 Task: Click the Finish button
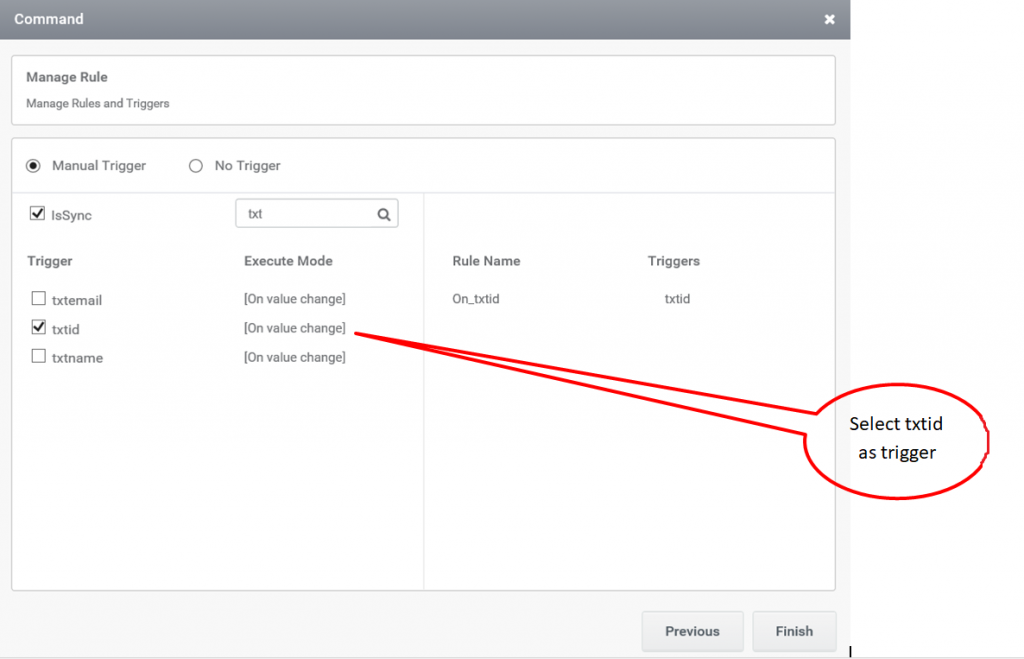click(794, 631)
